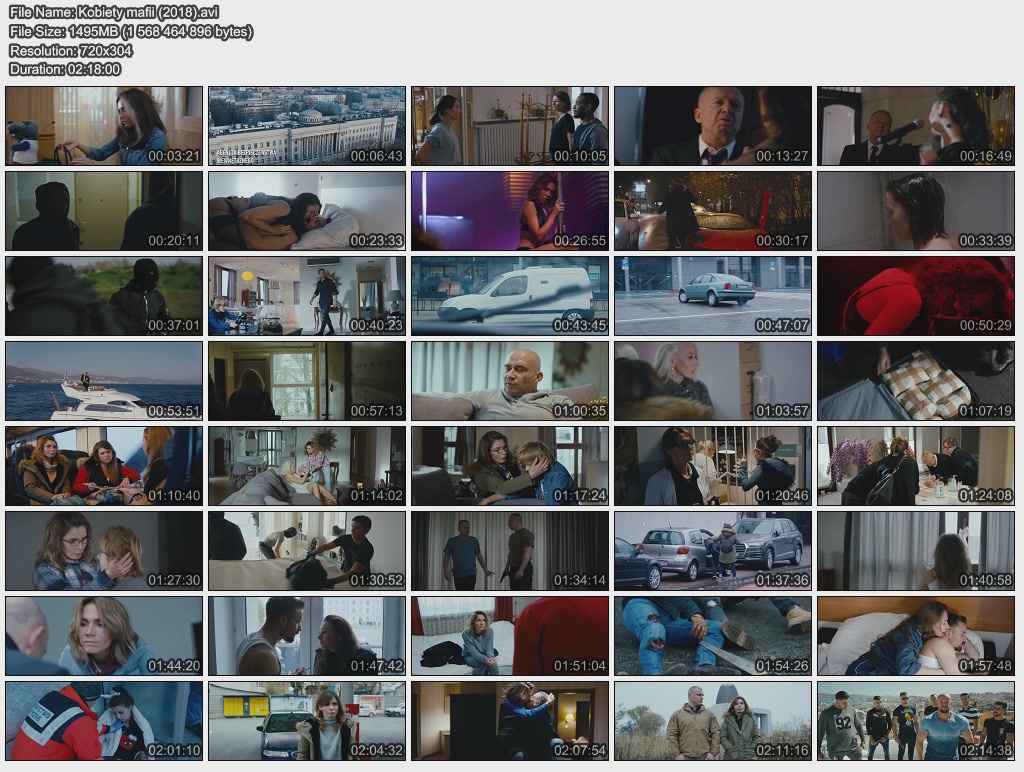The width and height of the screenshot is (1024, 772).
Task: Open the thumbnail timestamped 00:33:39
Action: click(916, 211)
